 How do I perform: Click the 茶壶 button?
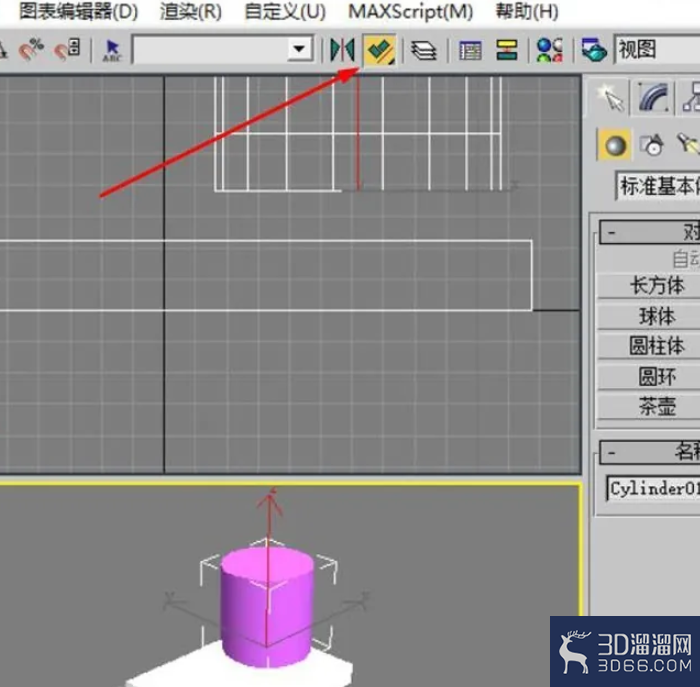click(649, 407)
